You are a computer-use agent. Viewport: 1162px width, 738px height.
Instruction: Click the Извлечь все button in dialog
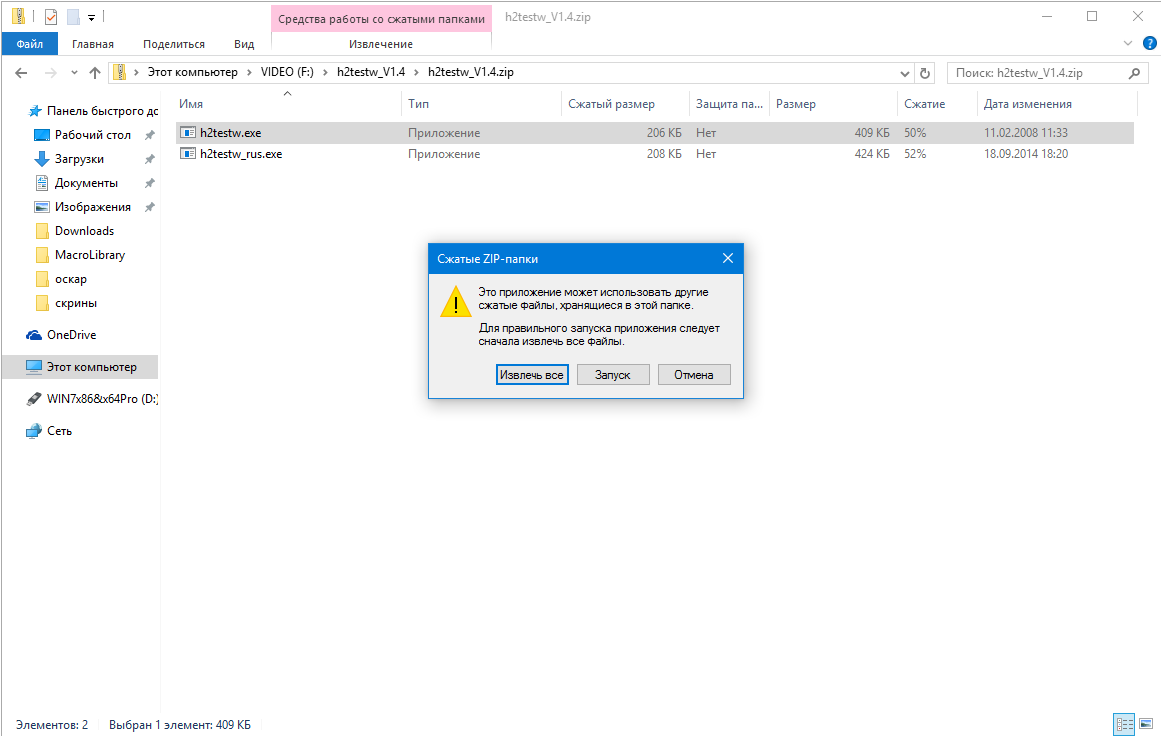pyautogui.click(x=532, y=375)
